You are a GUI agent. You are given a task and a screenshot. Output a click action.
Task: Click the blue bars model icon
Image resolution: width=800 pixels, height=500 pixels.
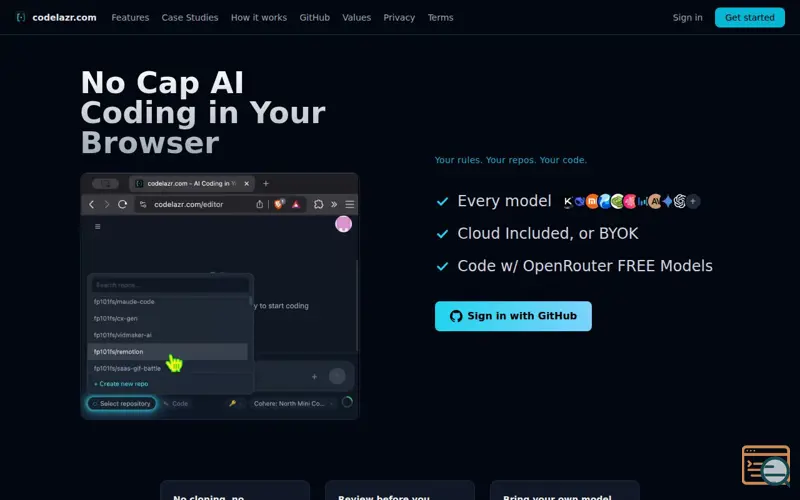(642, 202)
